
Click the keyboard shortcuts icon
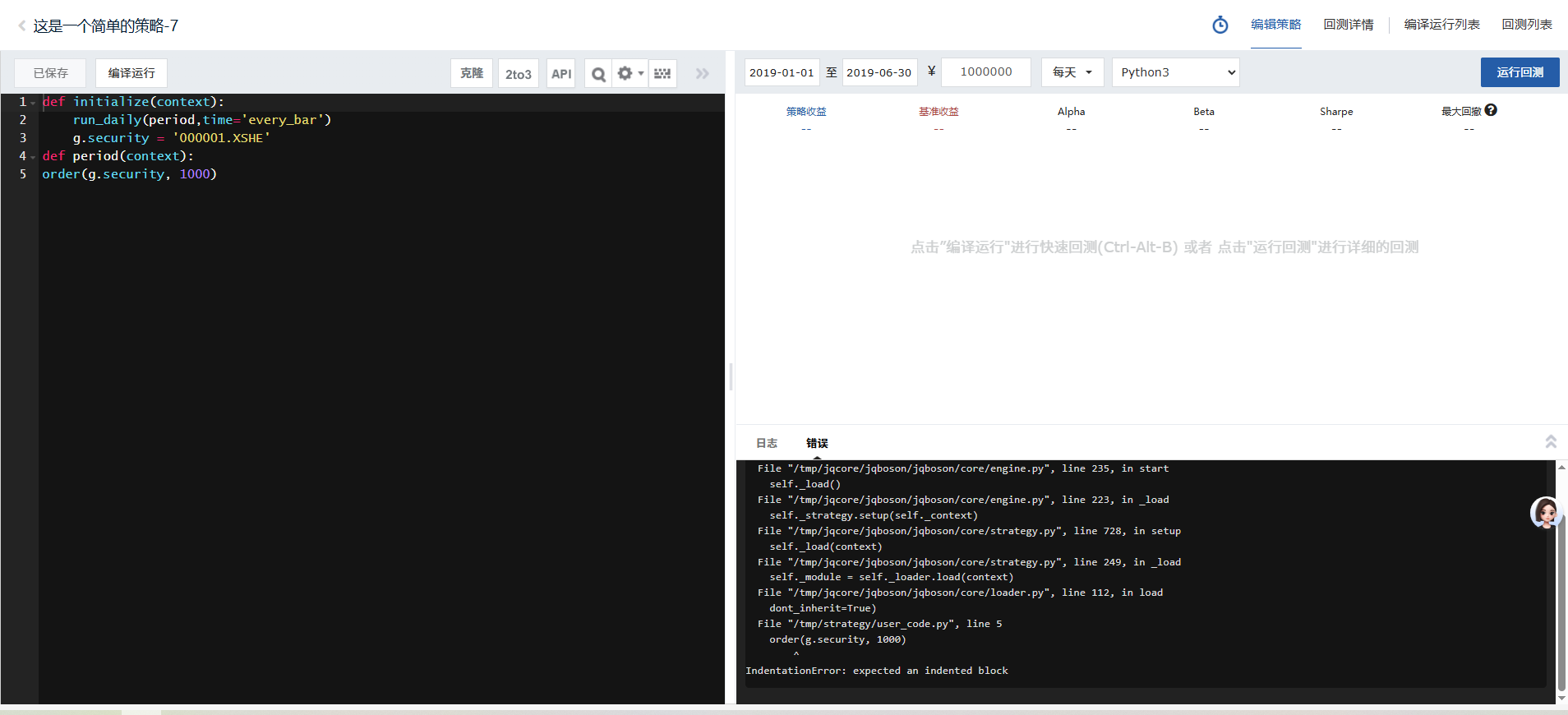[662, 73]
